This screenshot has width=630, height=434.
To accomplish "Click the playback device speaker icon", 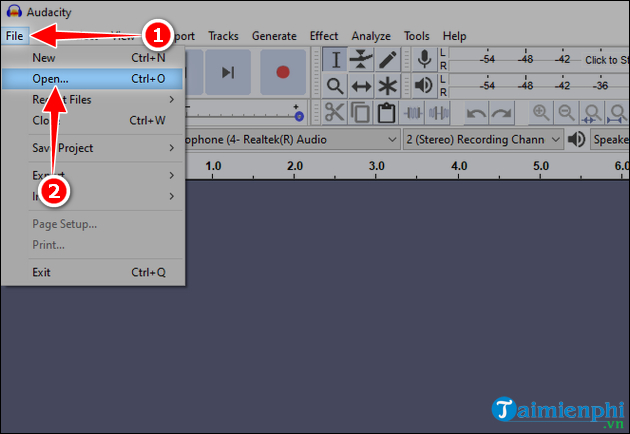I will coord(577,139).
